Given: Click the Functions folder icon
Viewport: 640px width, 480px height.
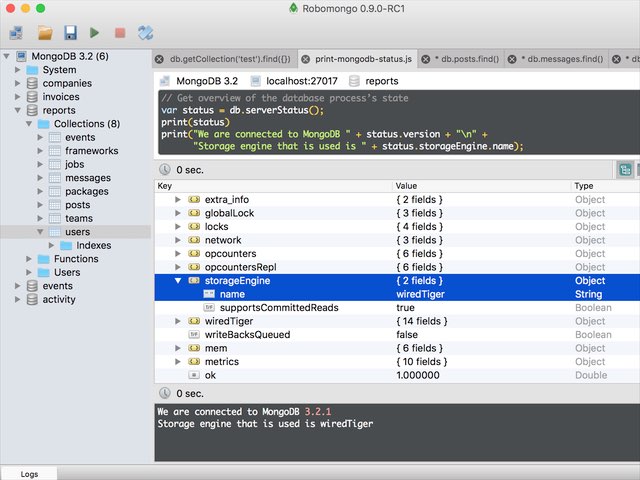Looking at the screenshot, I should [44, 259].
